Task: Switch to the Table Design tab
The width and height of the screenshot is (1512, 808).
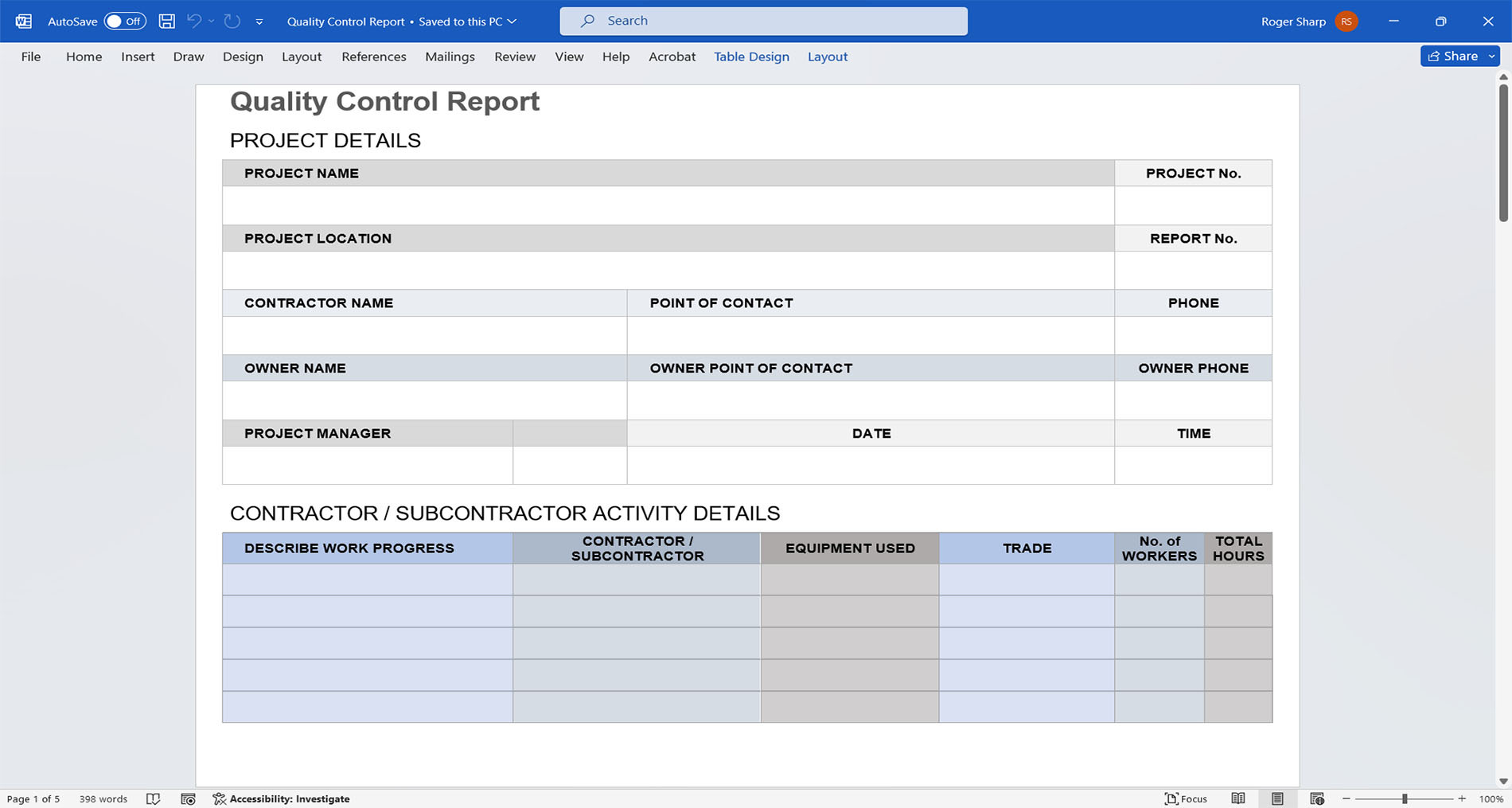Action: 751,57
